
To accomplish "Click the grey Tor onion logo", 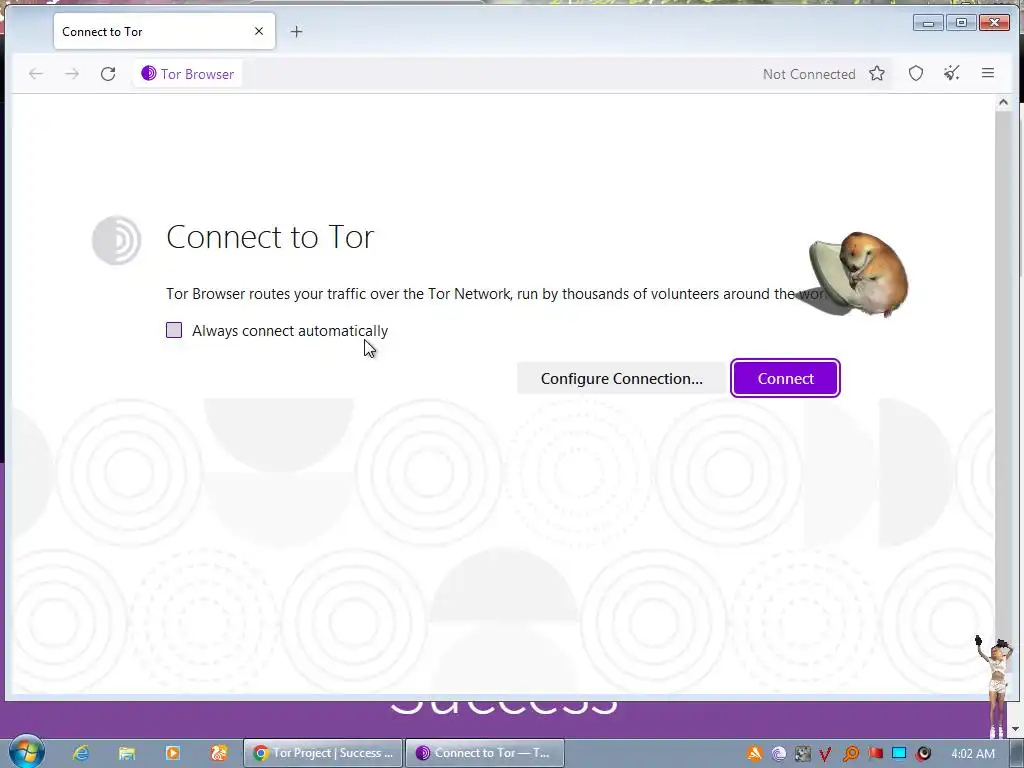I will pos(117,240).
